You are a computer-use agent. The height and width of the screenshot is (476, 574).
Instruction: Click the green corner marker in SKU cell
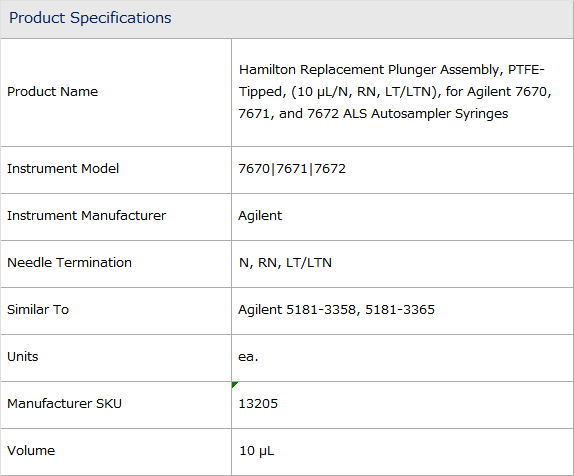click(x=234, y=384)
